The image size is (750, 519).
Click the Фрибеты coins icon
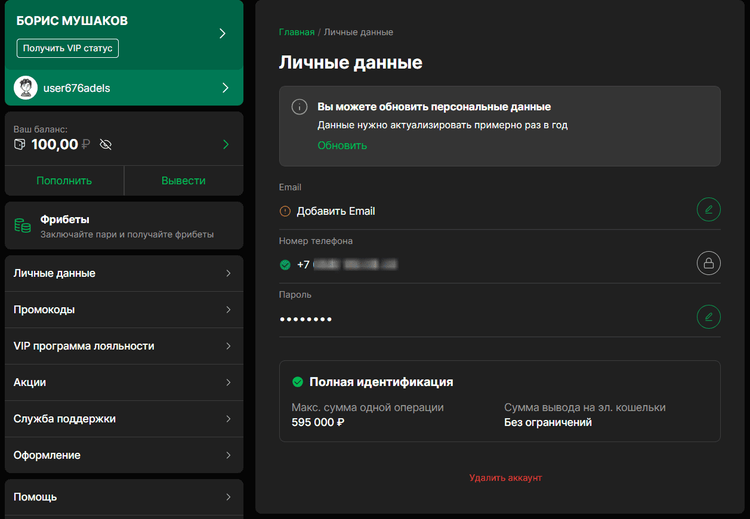click(x=22, y=225)
